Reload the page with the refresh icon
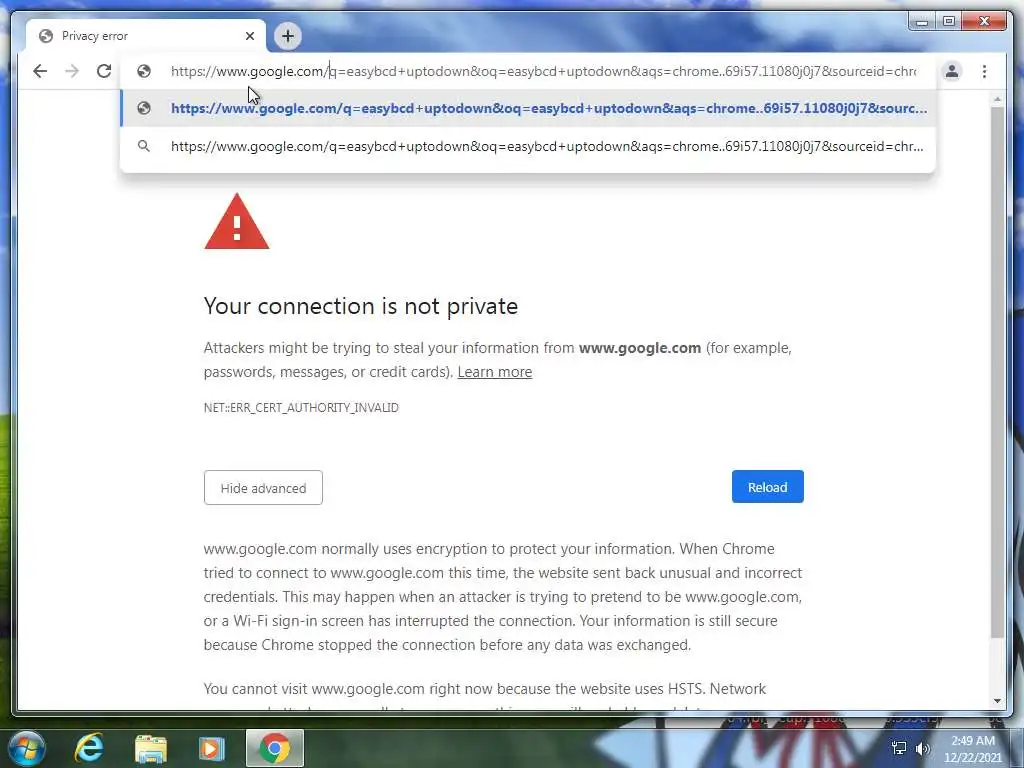The image size is (1024, 768). [x=104, y=71]
